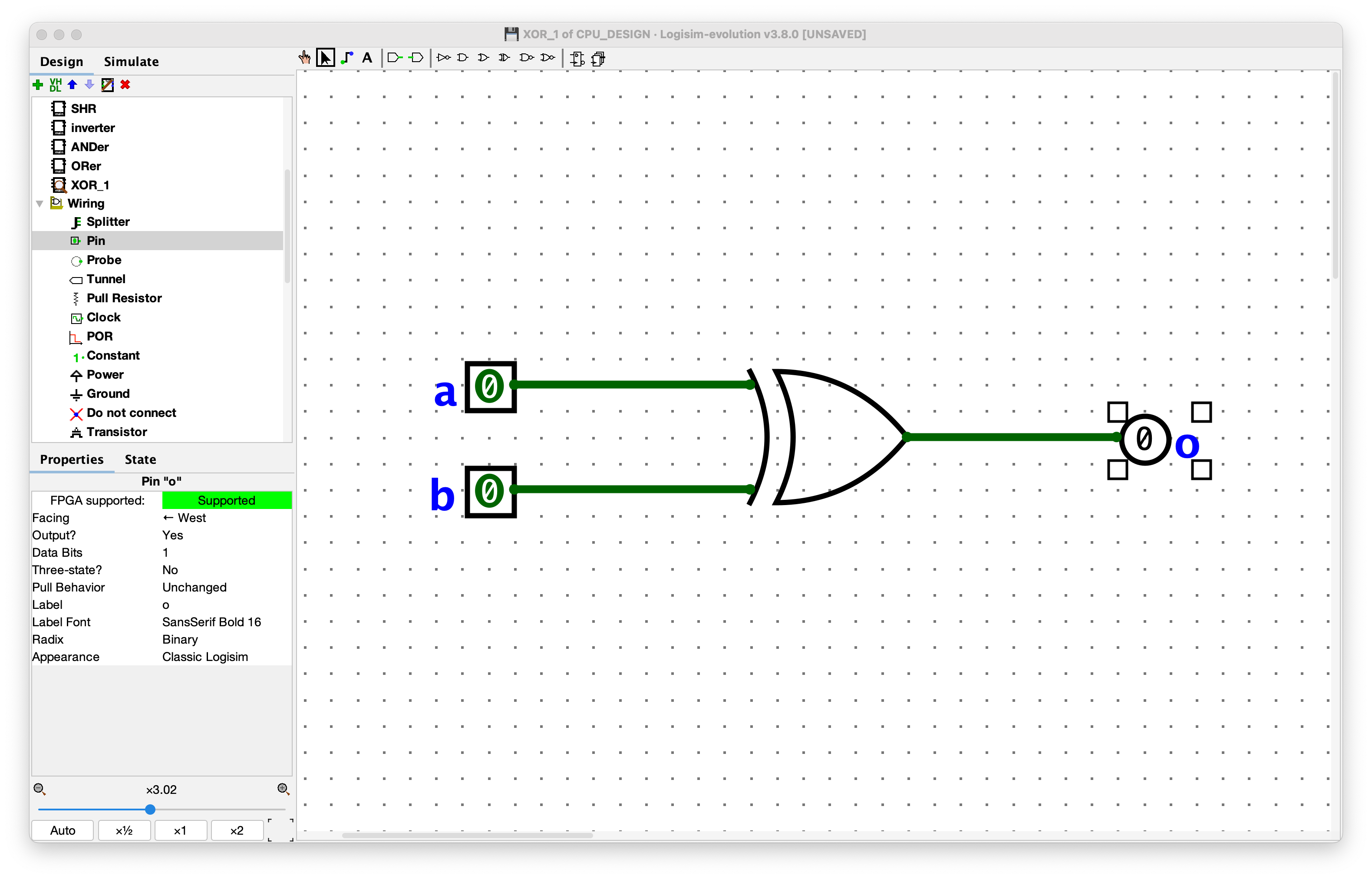This screenshot has width=1372, height=879.
Task: Choose Pull Resistor from Wiring library
Action: (116, 298)
